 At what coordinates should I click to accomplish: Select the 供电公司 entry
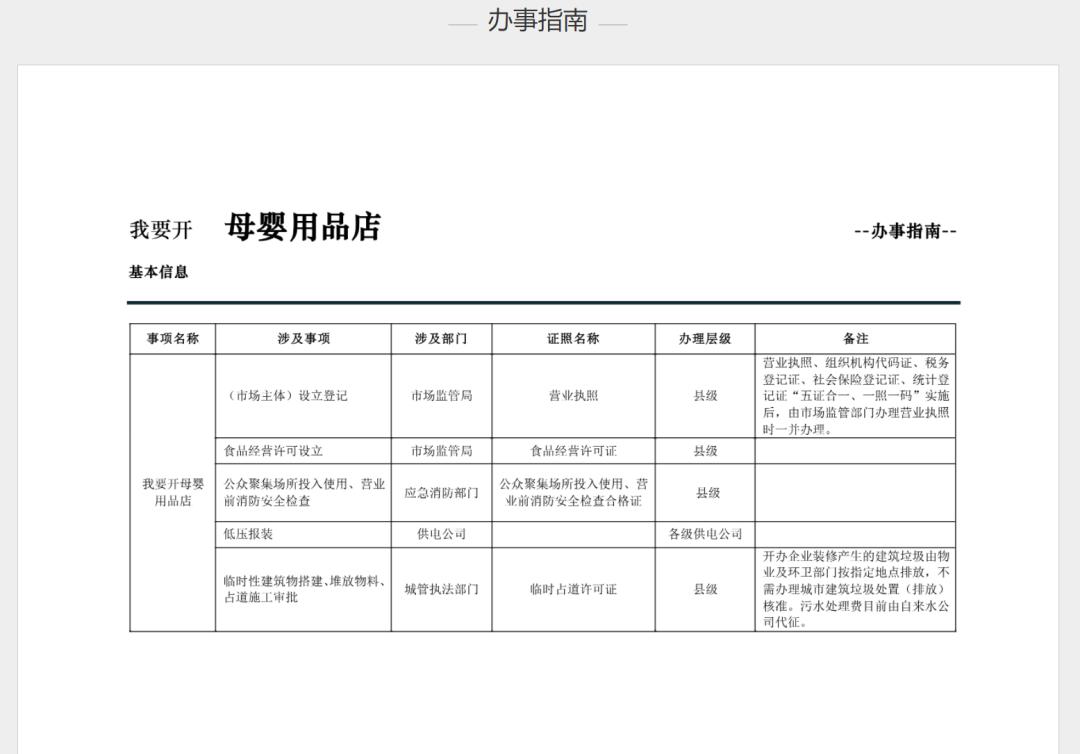(x=443, y=536)
